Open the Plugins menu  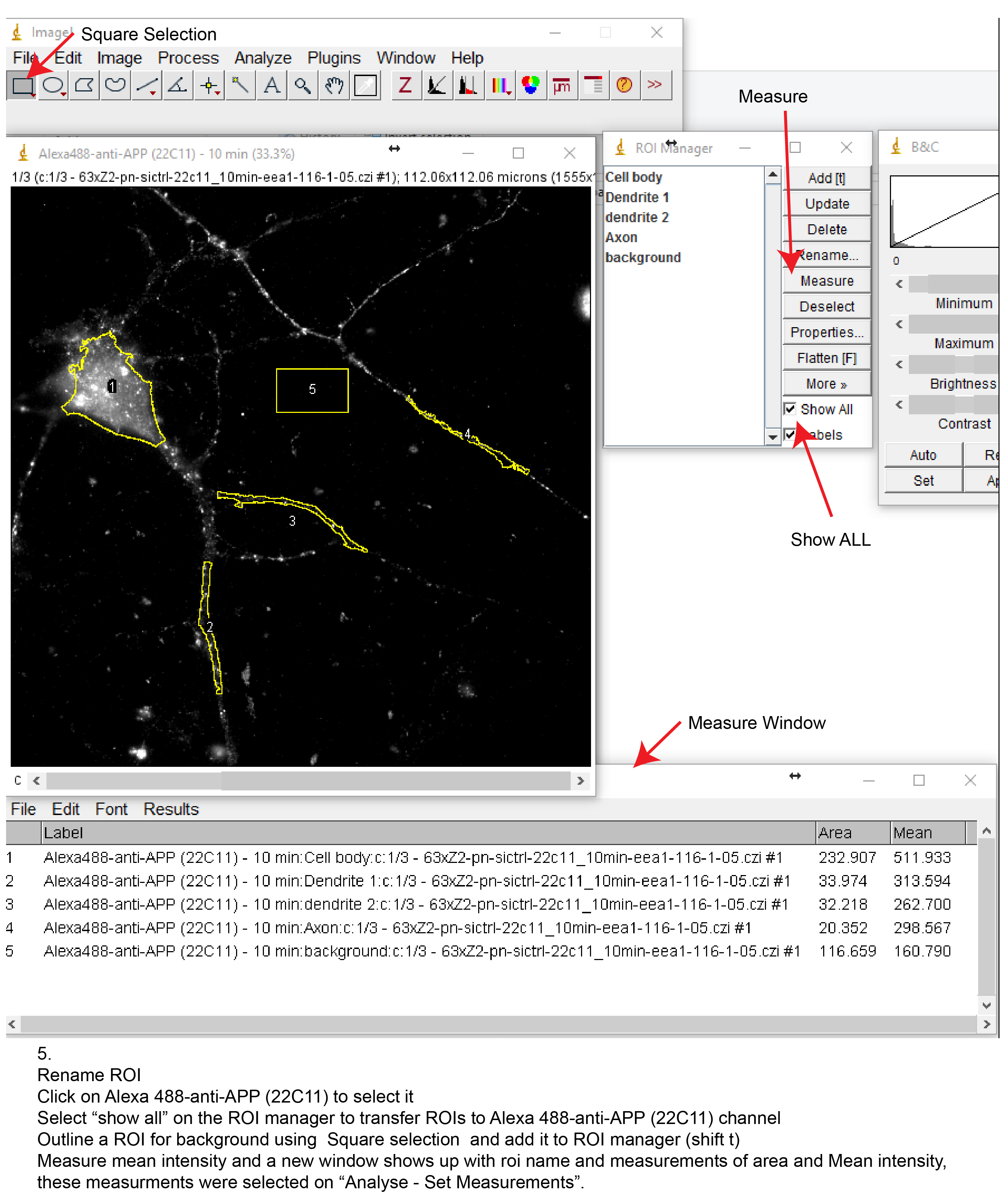click(334, 58)
